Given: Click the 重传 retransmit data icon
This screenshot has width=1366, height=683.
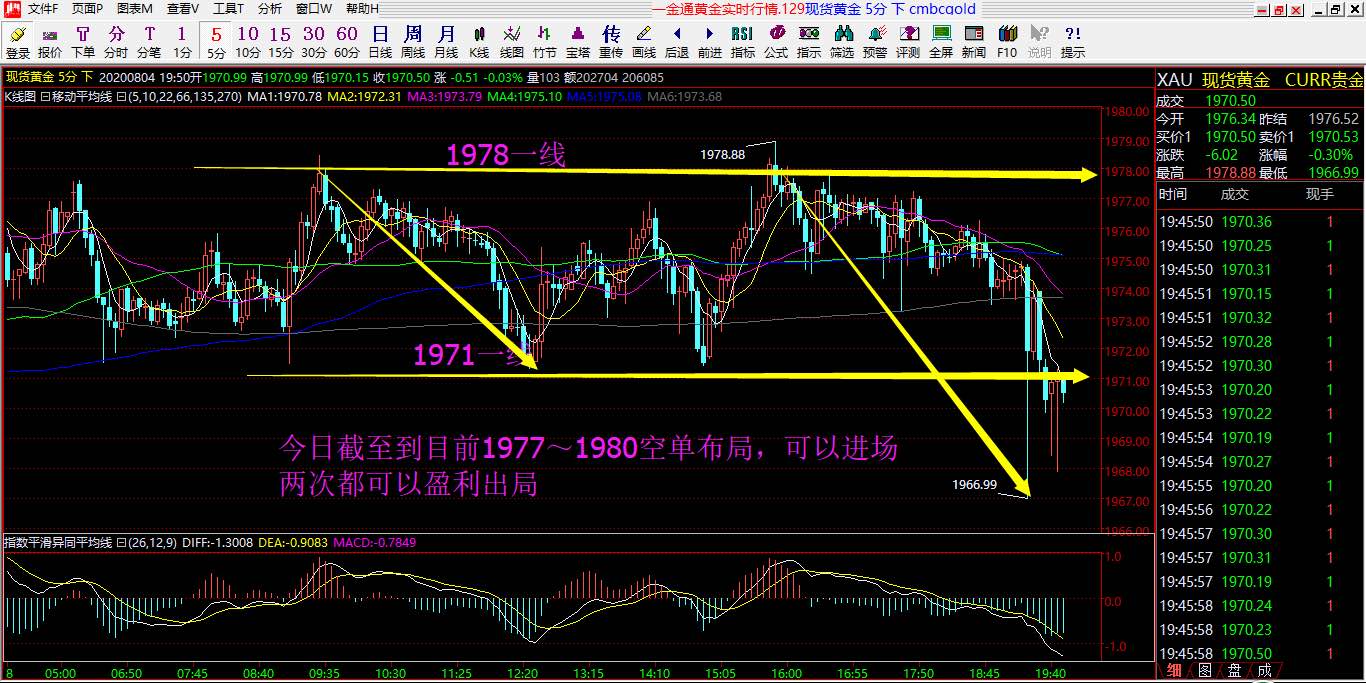Looking at the screenshot, I should 611,43.
